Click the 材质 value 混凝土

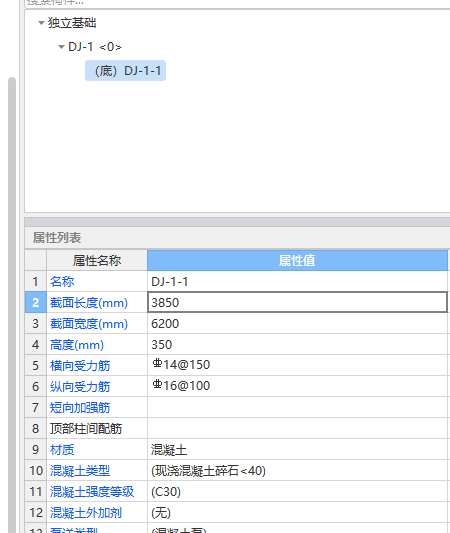(297, 450)
